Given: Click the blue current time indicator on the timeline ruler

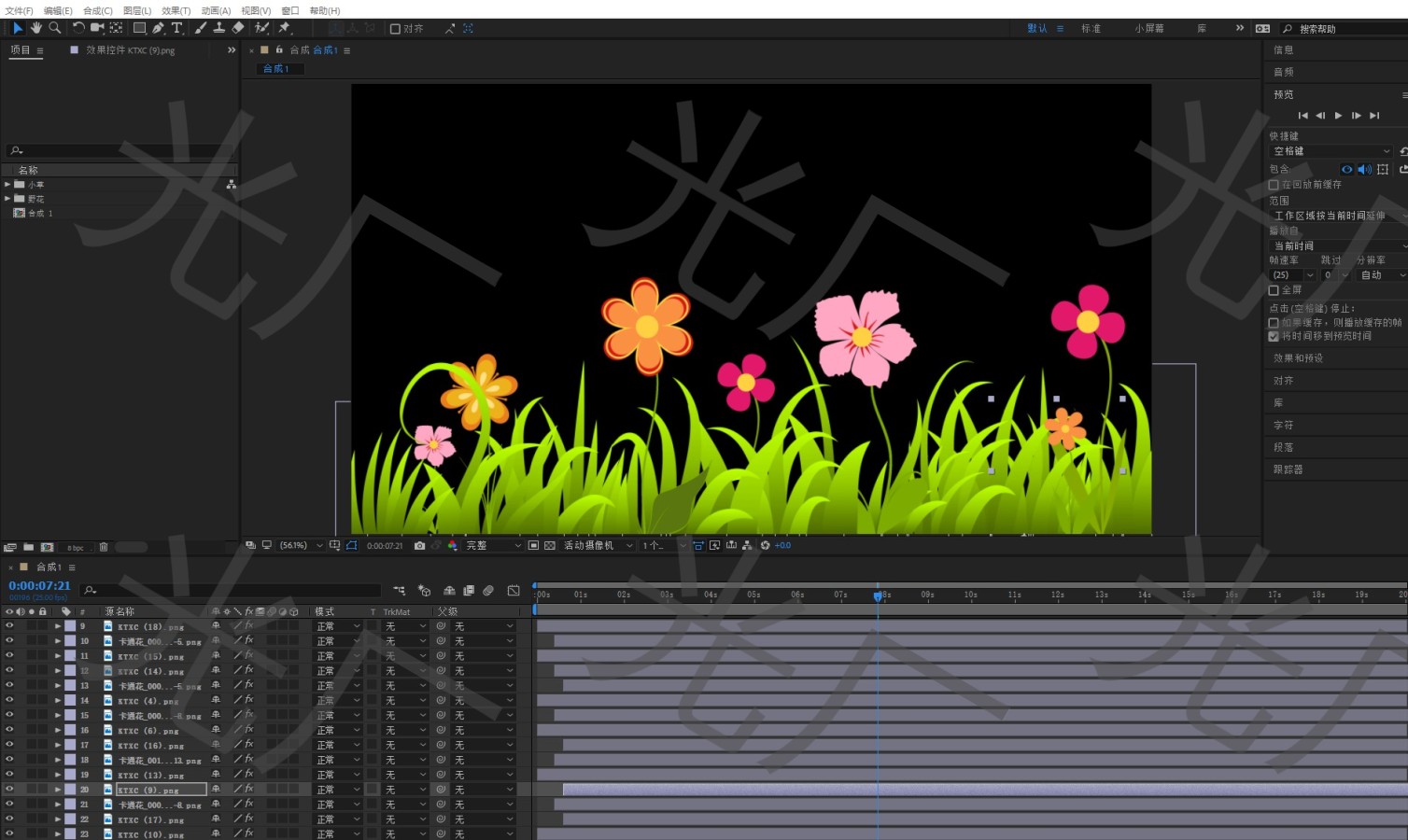Looking at the screenshot, I should tap(878, 595).
